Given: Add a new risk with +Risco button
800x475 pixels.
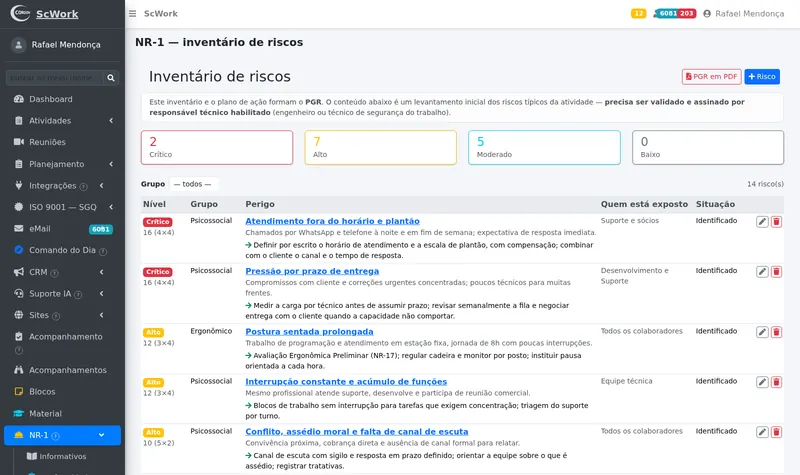Looking at the screenshot, I should 762,77.
